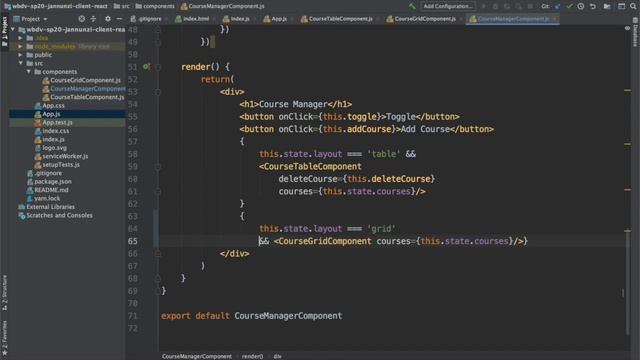Screen dimensions: 640x360
Task: Click the locate file target icon
Action: point(82,19)
